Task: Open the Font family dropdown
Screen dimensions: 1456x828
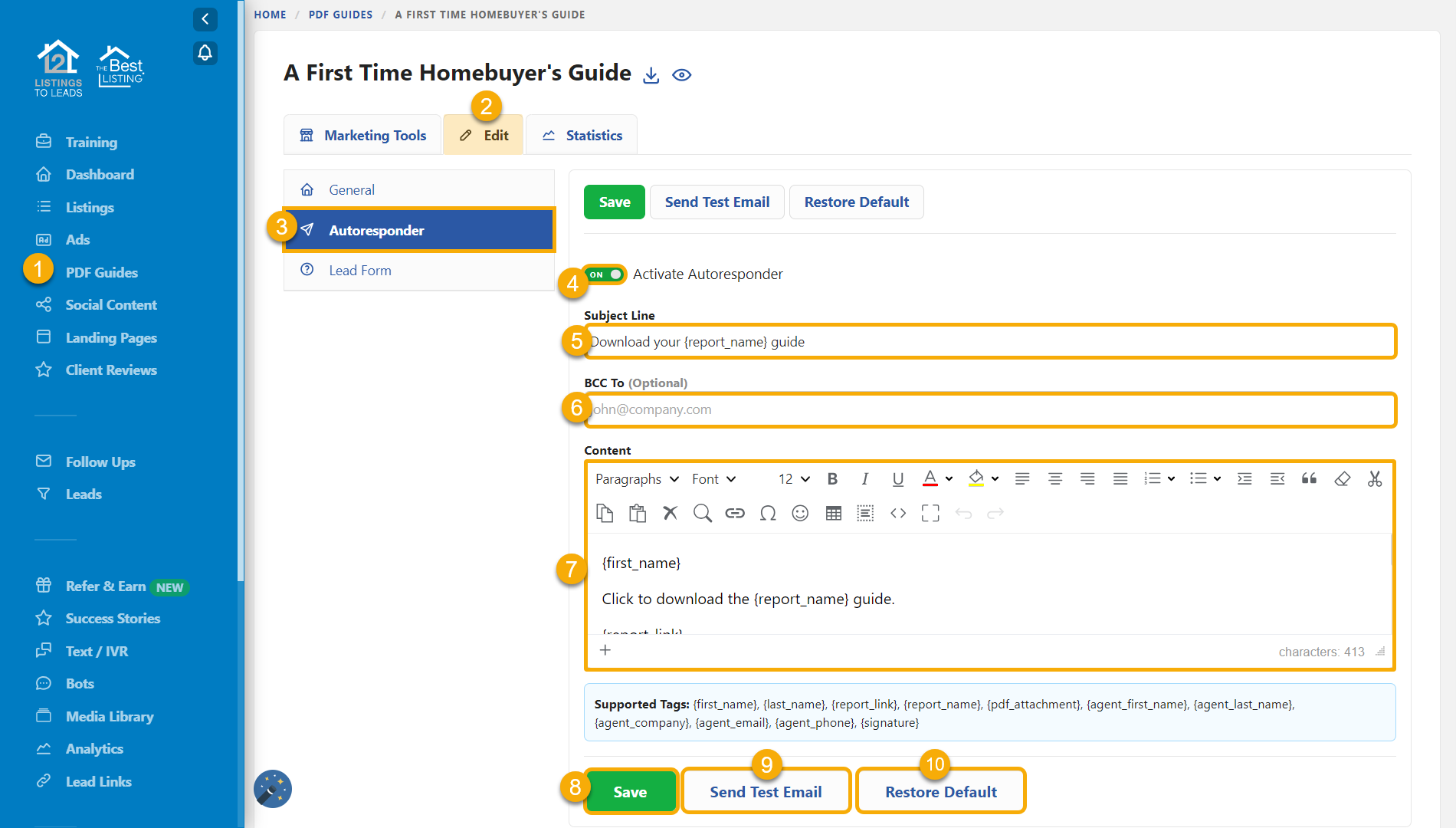Action: pos(712,478)
